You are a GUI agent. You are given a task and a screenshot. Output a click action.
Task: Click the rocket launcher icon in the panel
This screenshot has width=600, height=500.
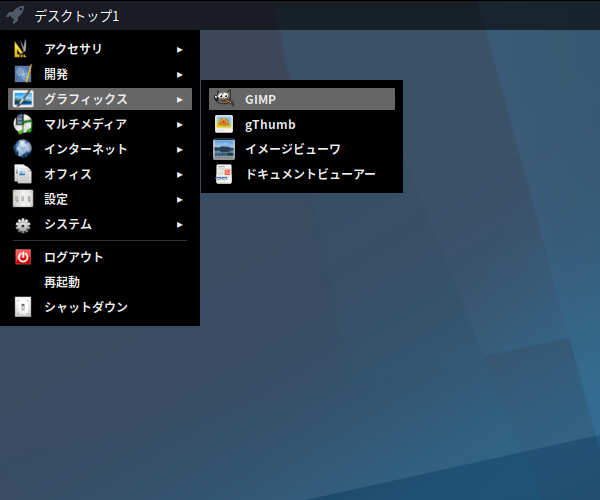click(15, 15)
